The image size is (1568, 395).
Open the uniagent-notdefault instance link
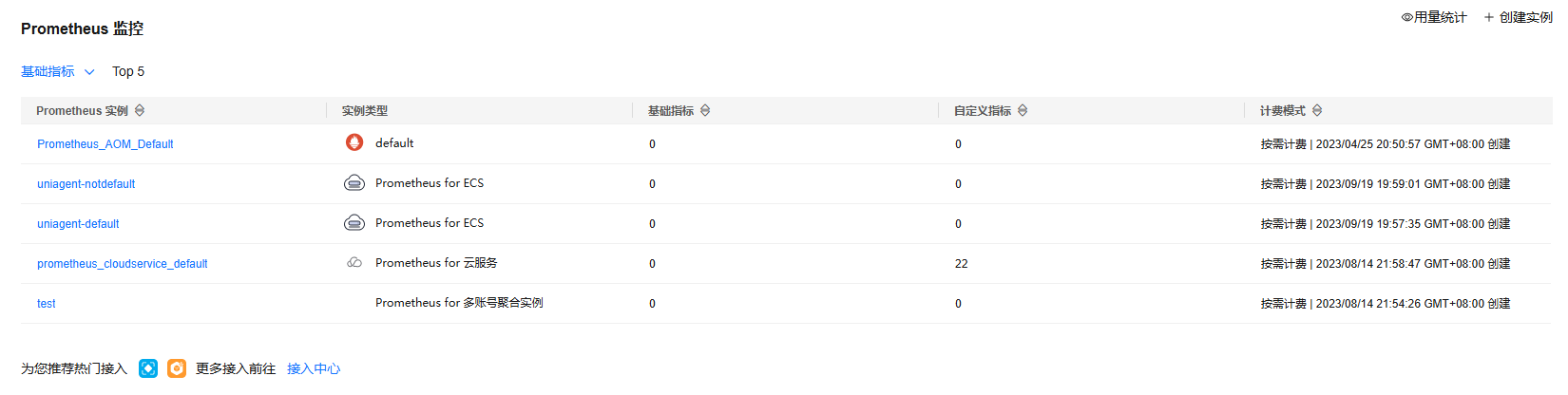(86, 184)
